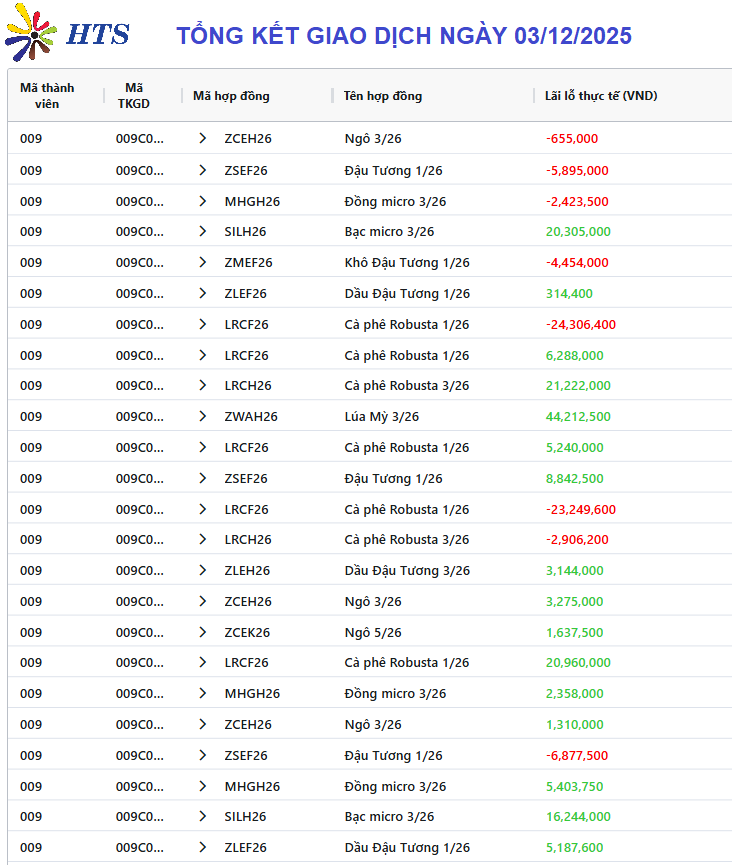Expand the ZMEF26 Khô Đậu Tương row
Screen dimensions: 732x865
tap(203, 262)
